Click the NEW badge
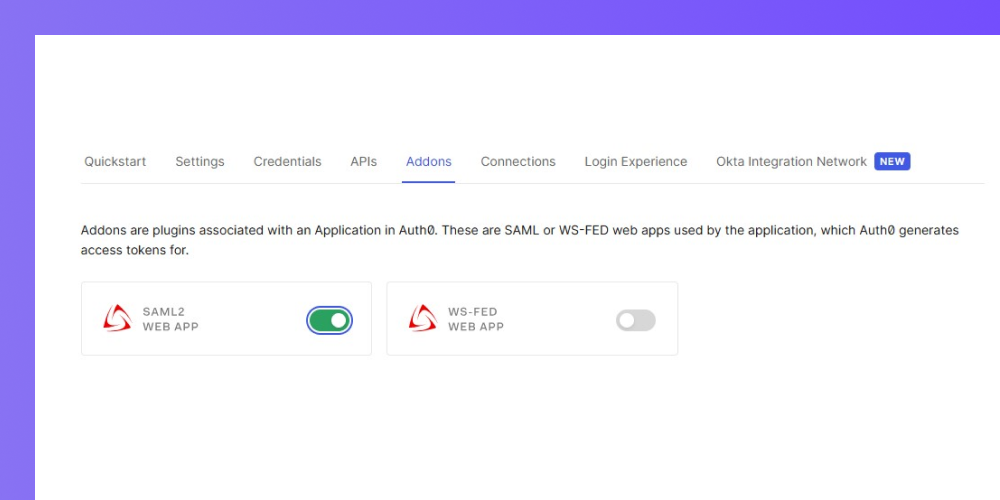 click(x=892, y=161)
